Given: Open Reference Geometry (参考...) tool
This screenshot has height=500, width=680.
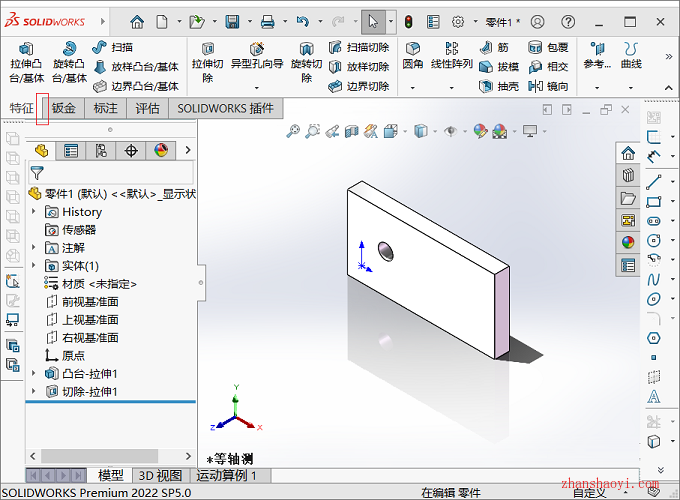Looking at the screenshot, I should [x=597, y=56].
